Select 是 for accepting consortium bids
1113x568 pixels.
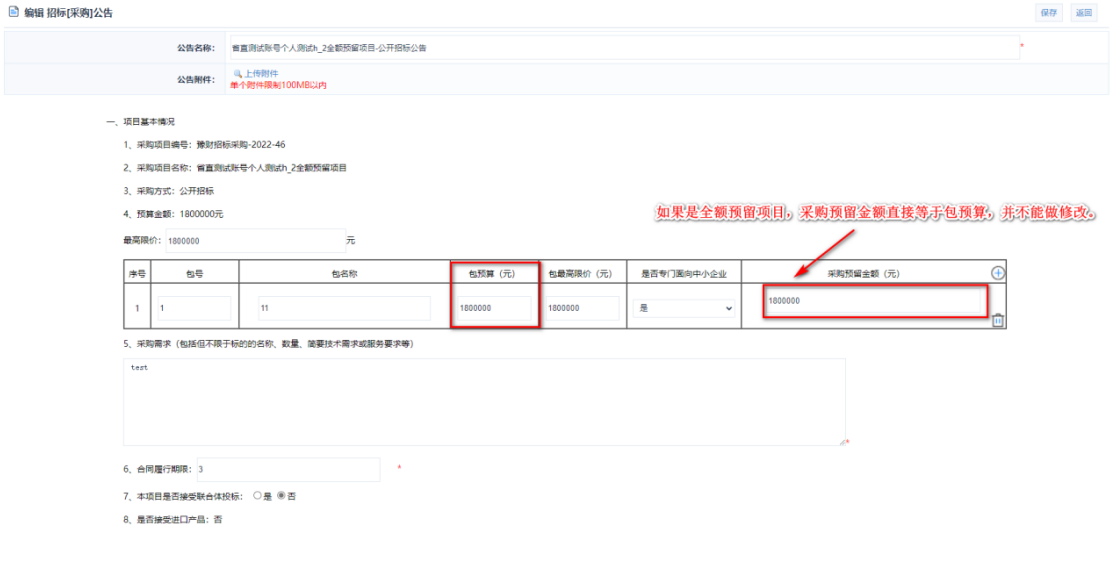click(257, 496)
